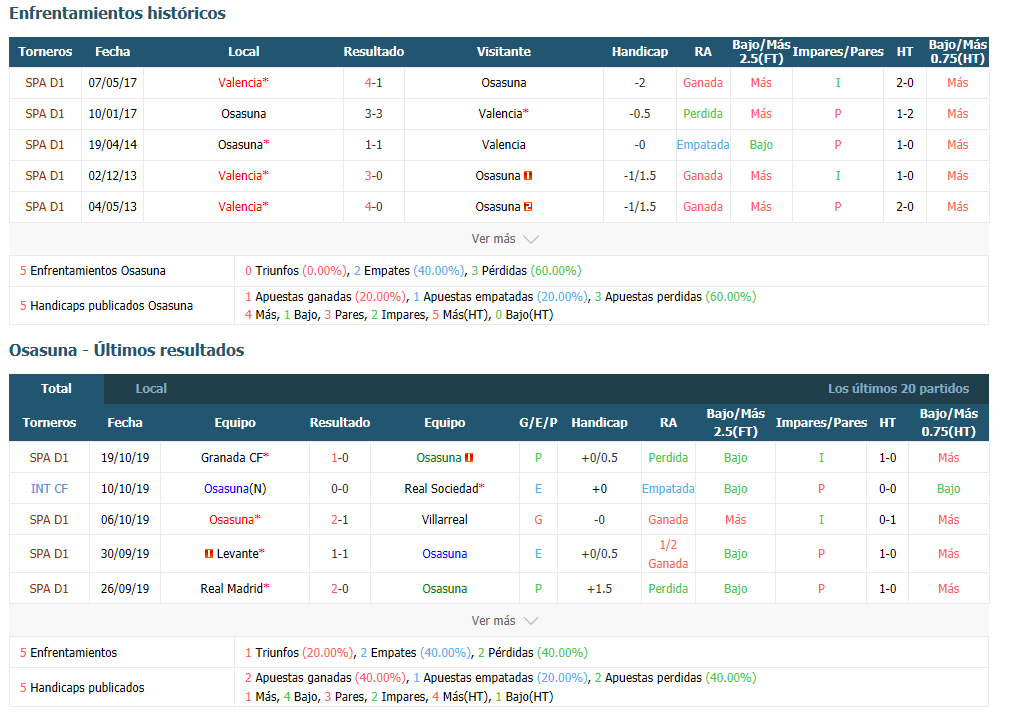Image resolution: width=1011 pixels, height=715 pixels.
Task: Click the date 07/05/17
Action: [x=112, y=83]
